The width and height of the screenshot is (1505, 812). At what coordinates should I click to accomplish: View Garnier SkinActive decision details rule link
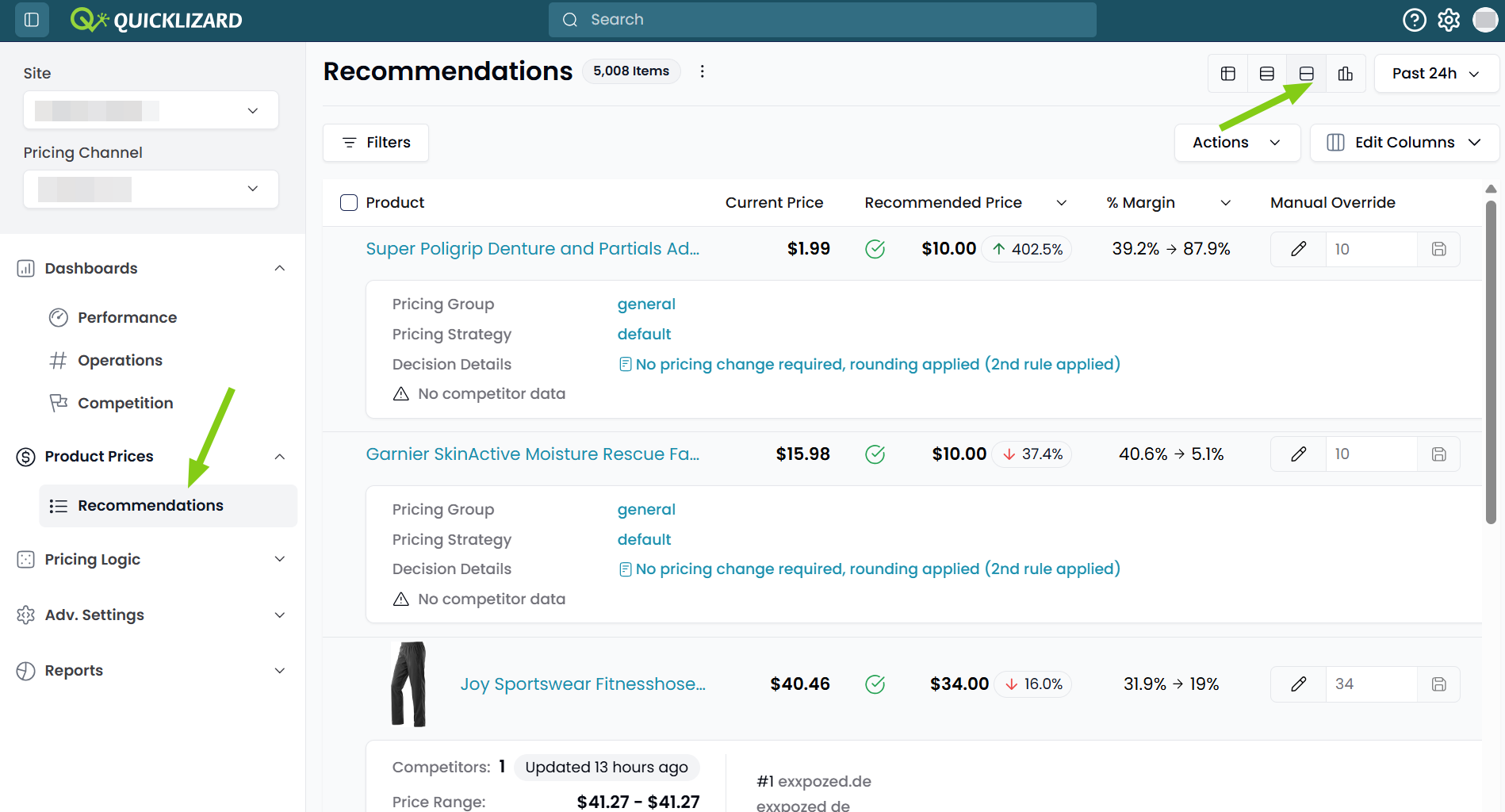pos(878,569)
